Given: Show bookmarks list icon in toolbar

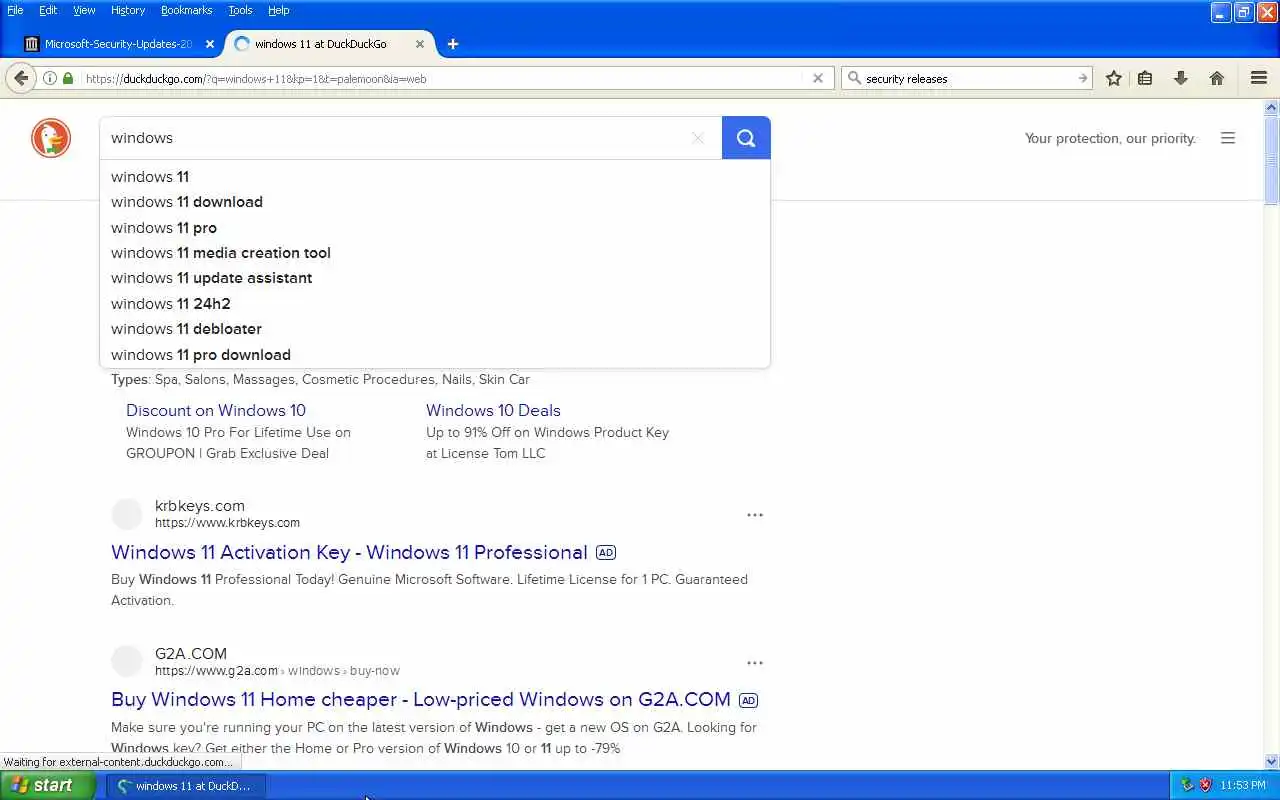Looking at the screenshot, I should coord(1145,78).
